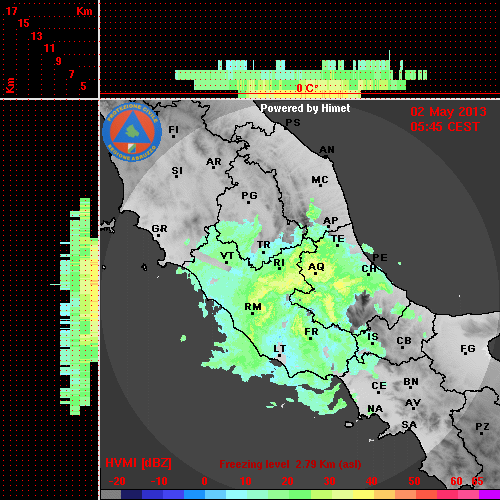Click the '65' dBZ scale value
500x500 pixels.
tap(477, 481)
